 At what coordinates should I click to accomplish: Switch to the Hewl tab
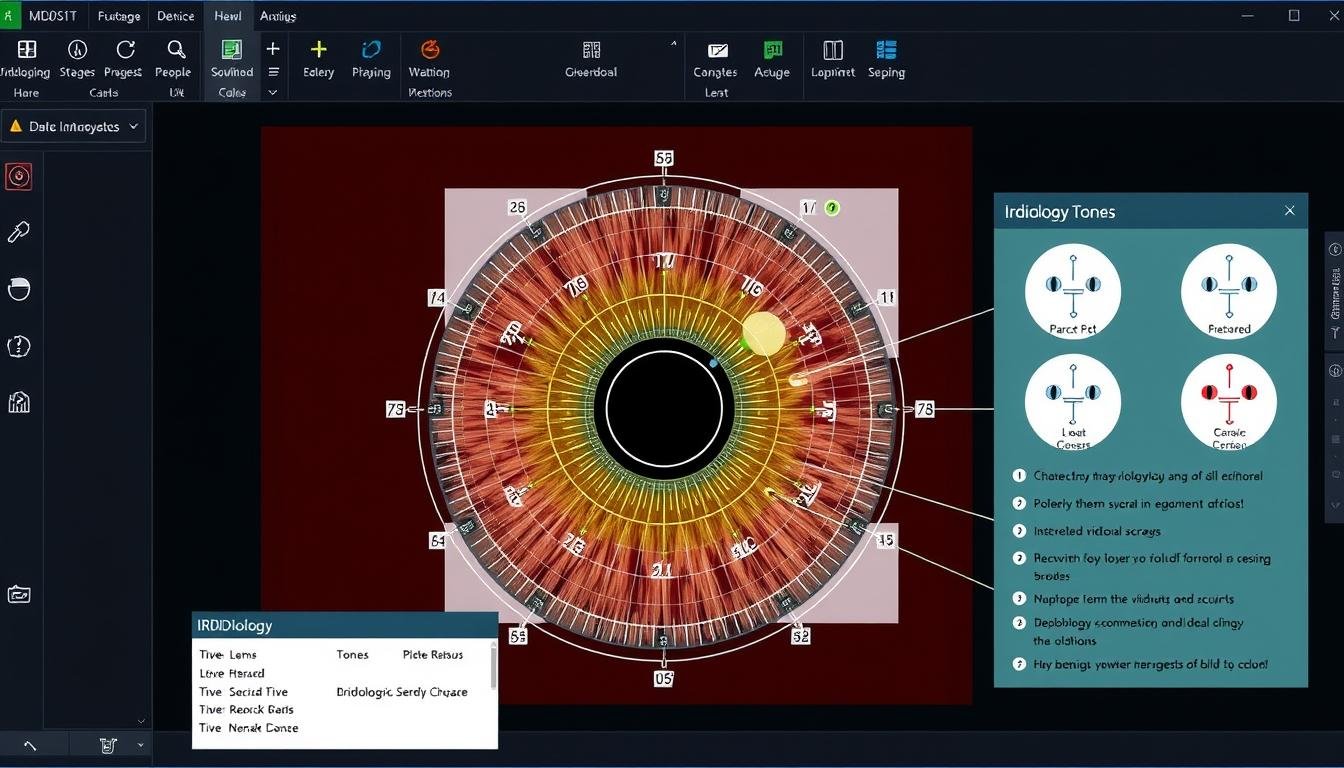pos(227,16)
